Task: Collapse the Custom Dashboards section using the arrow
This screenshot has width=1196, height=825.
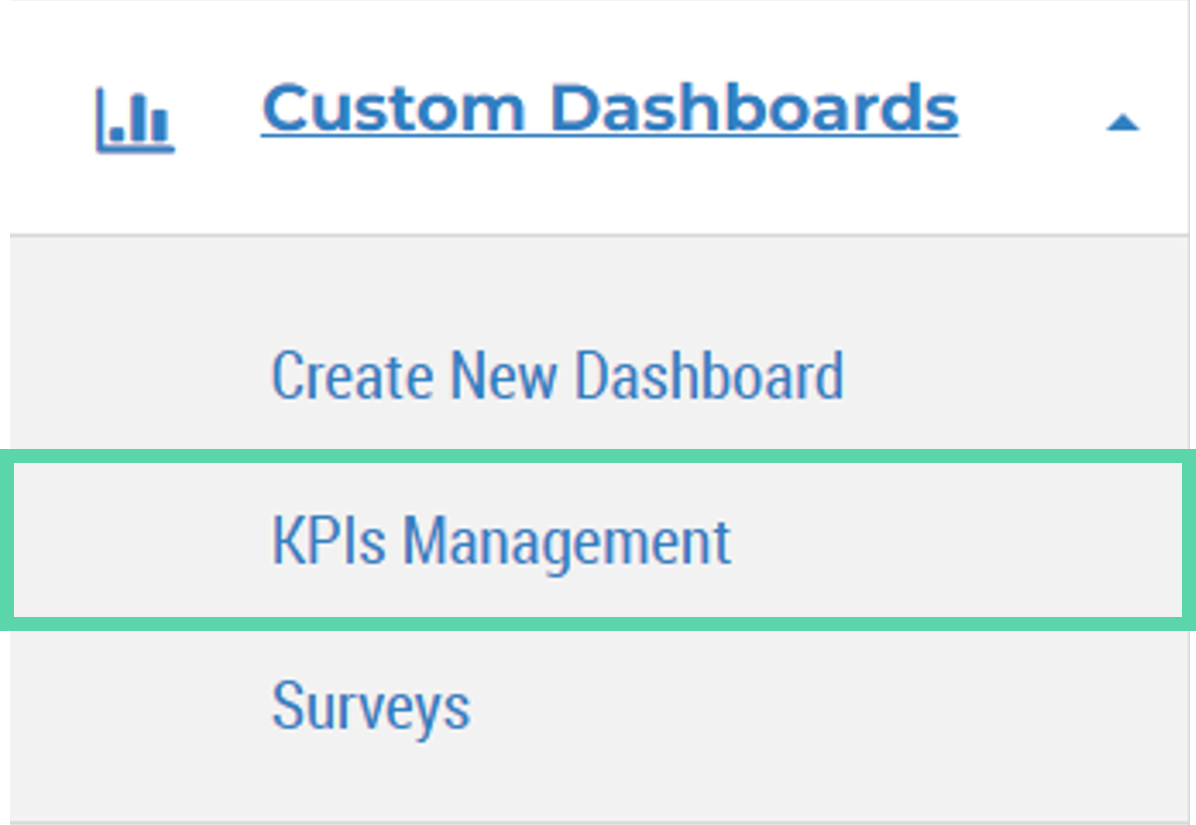Action: (x=1122, y=123)
